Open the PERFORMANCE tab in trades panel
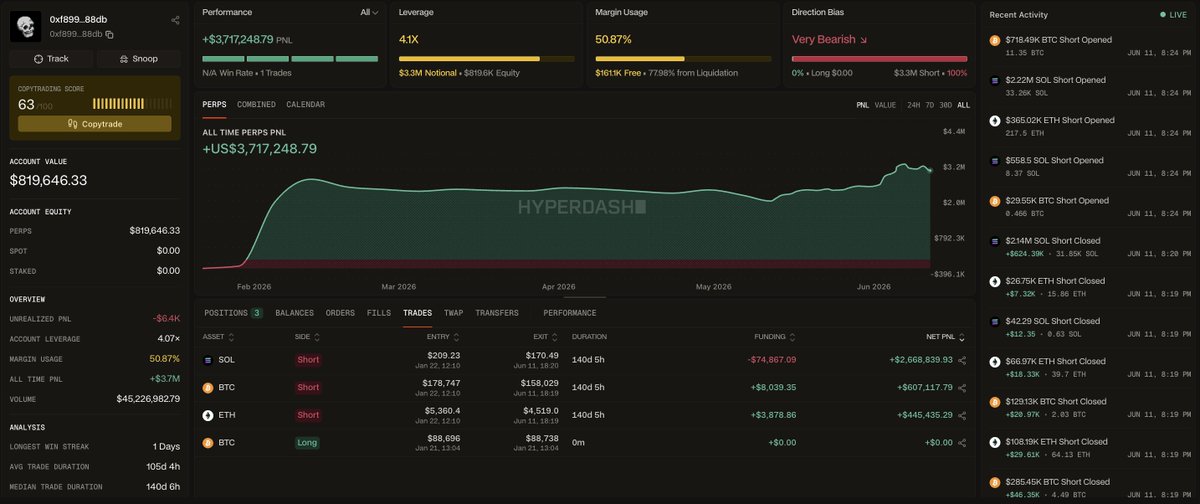The image size is (1200, 504). point(569,313)
